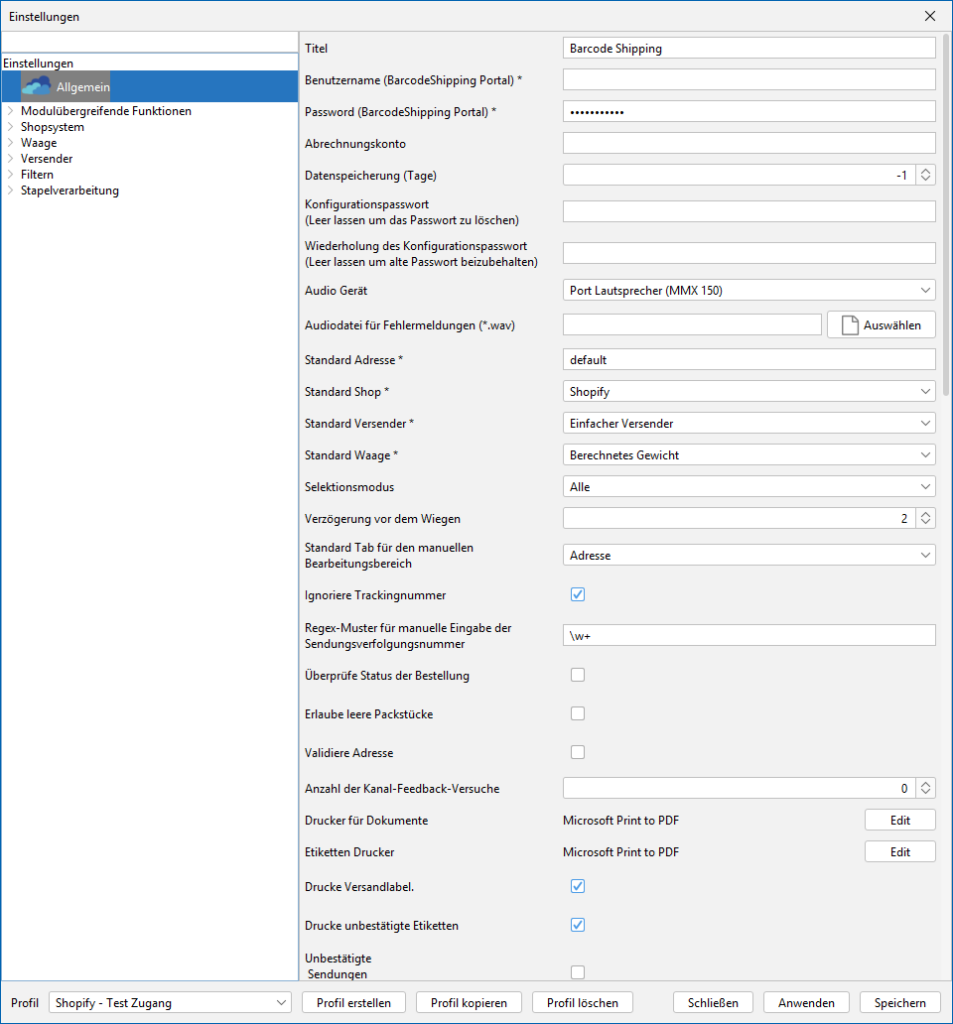The height and width of the screenshot is (1024, 953).
Task: Toggle Erlaube leere Packstücke checkbox
Action: [x=577, y=714]
